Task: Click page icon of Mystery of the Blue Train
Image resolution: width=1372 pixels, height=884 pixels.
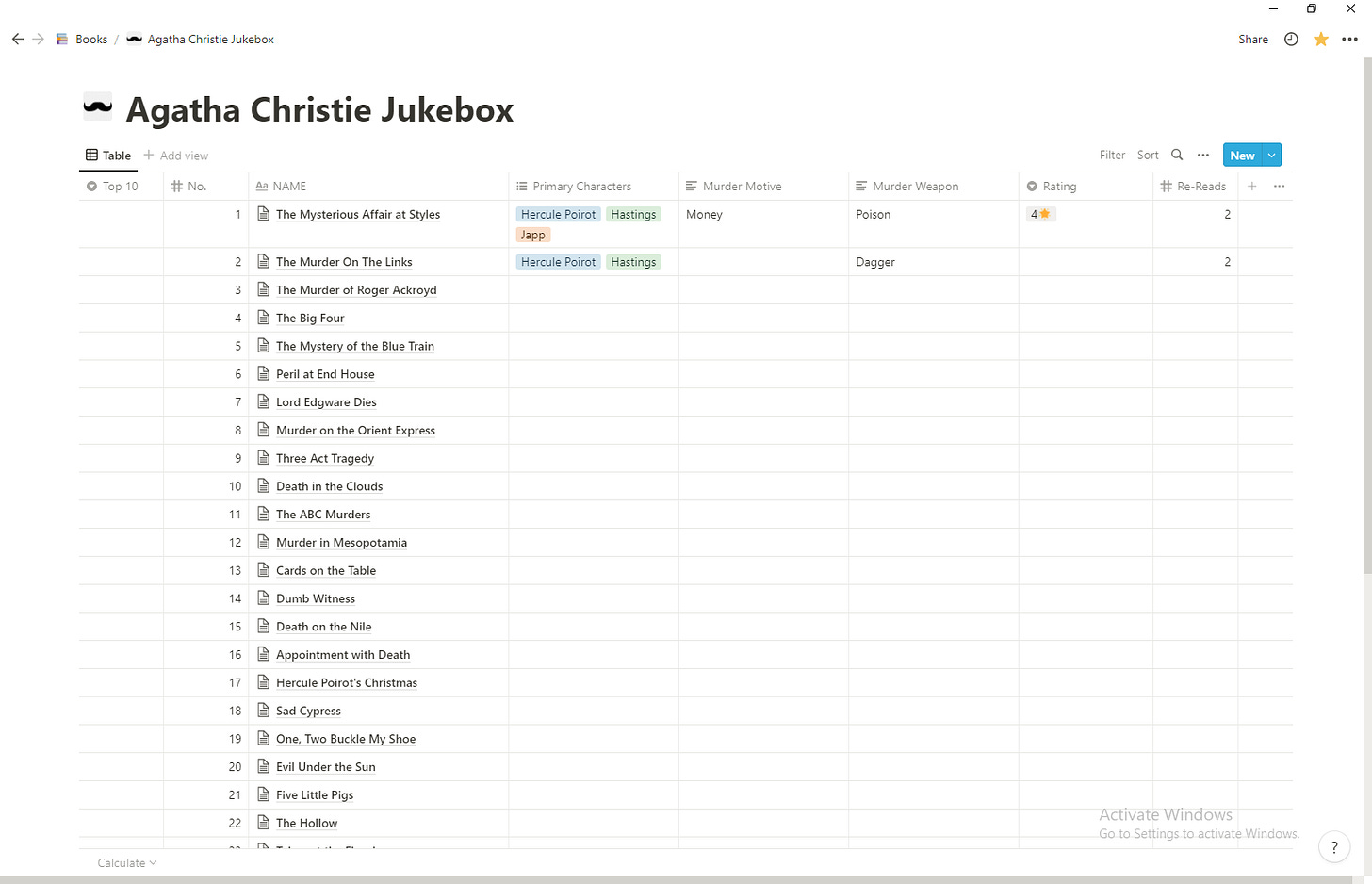Action: pos(264,346)
